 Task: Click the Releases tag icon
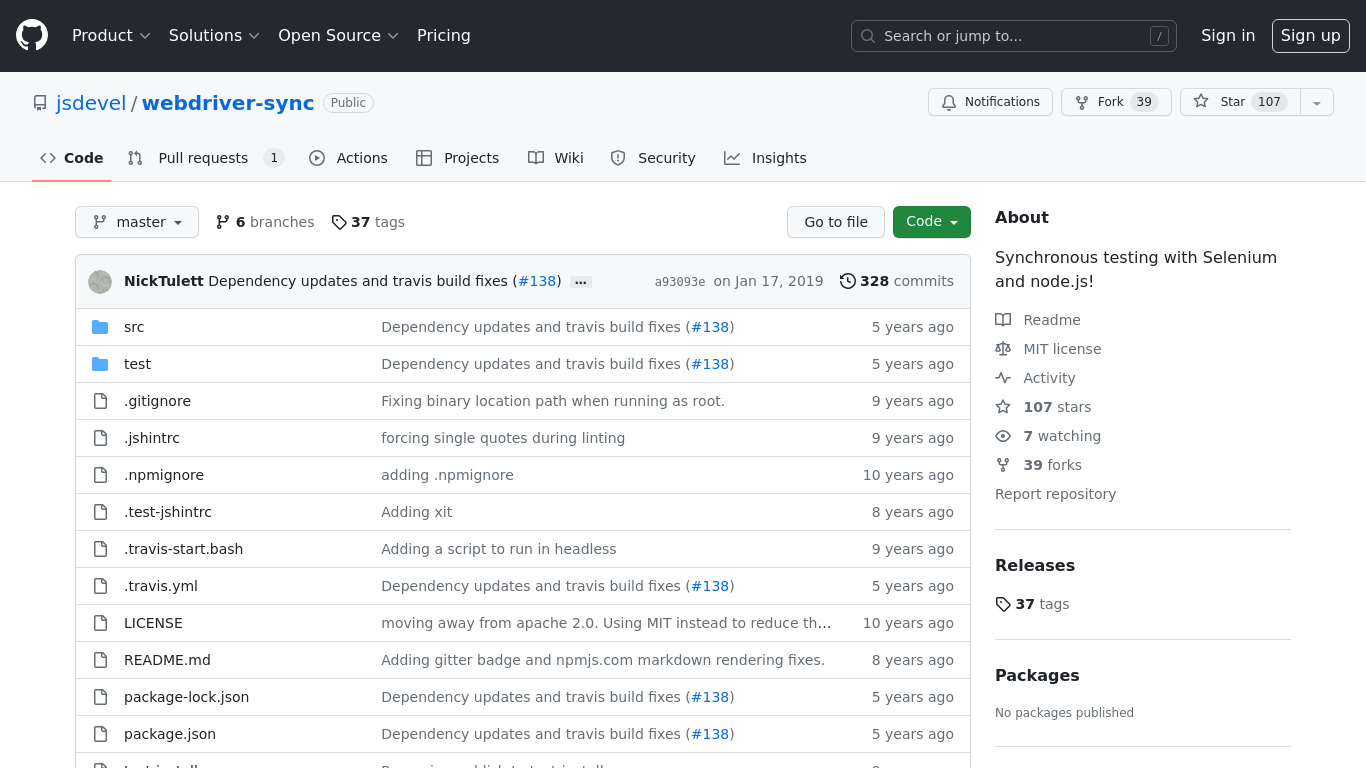click(x=1003, y=604)
